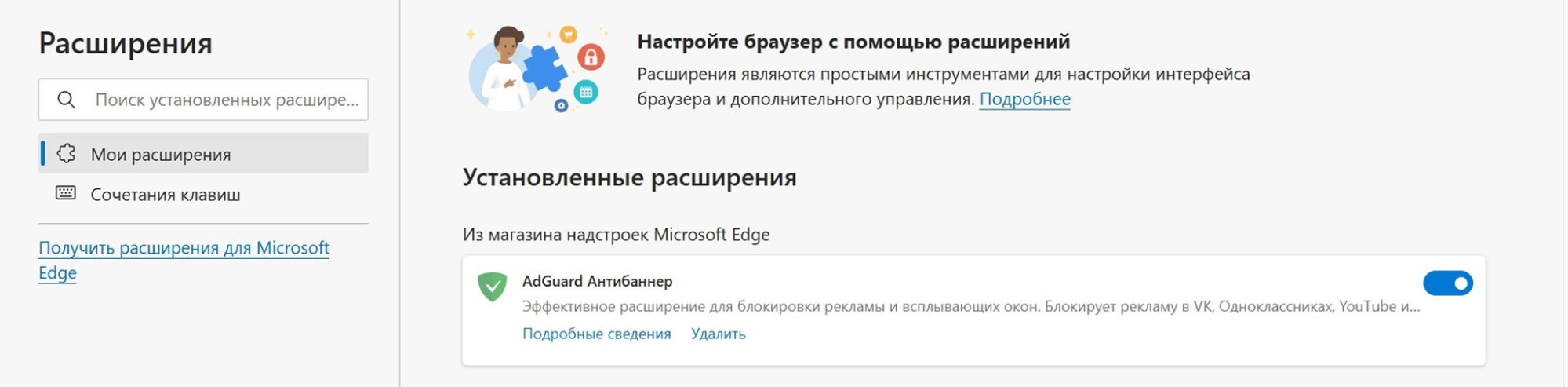
Task: Switch to Сочетания клавиш page
Action: click(x=166, y=195)
